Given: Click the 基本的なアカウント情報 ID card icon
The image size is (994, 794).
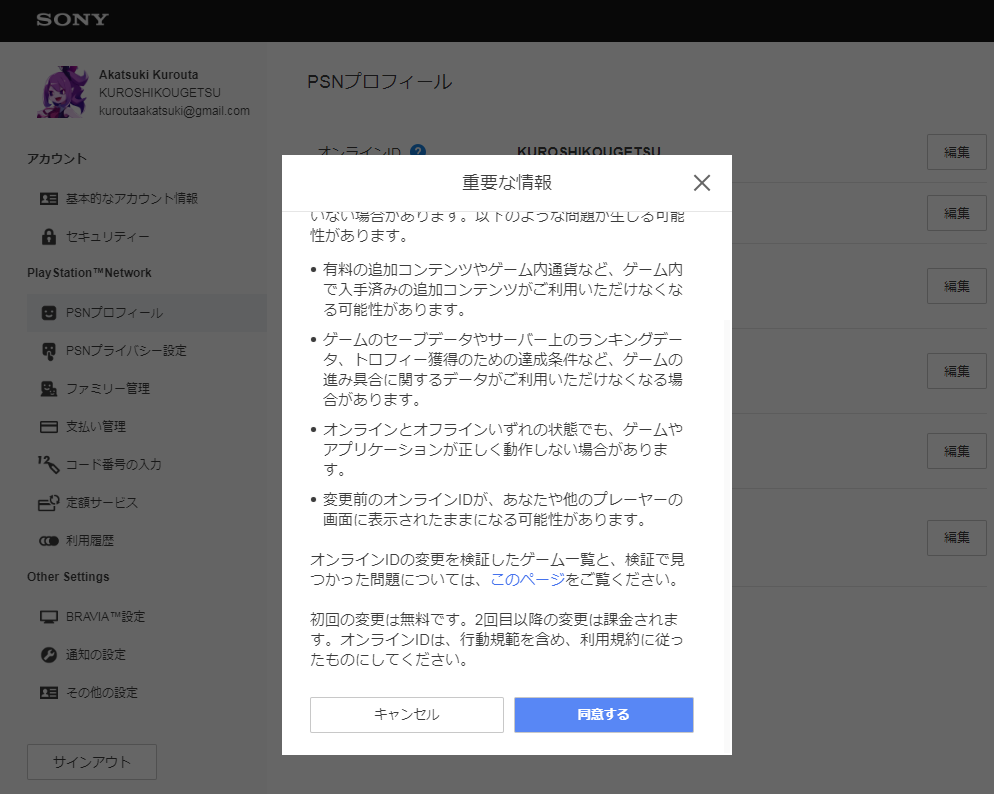Looking at the screenshot, I should (49, 199).
